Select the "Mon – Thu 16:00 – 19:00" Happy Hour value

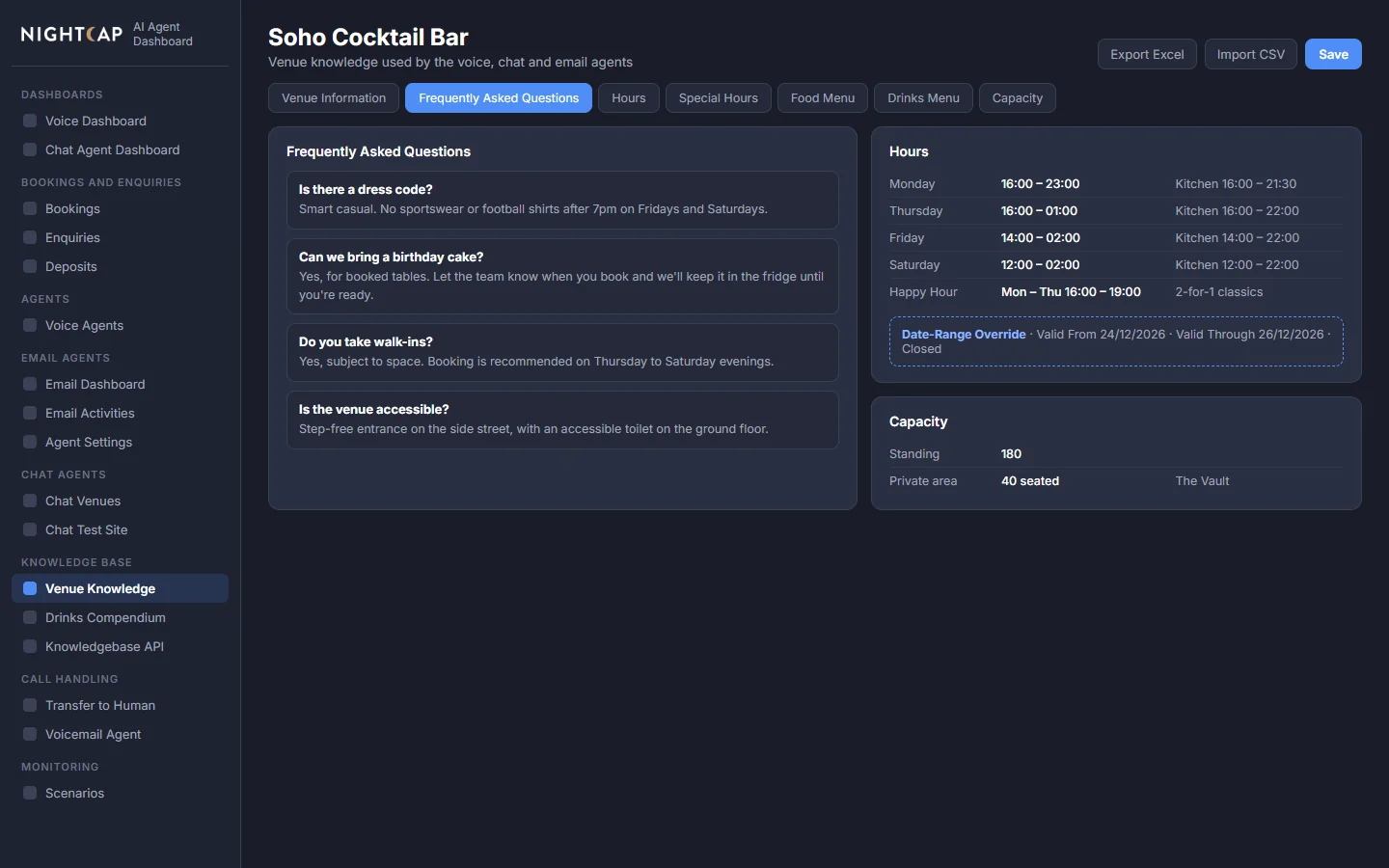point(1071,292)
